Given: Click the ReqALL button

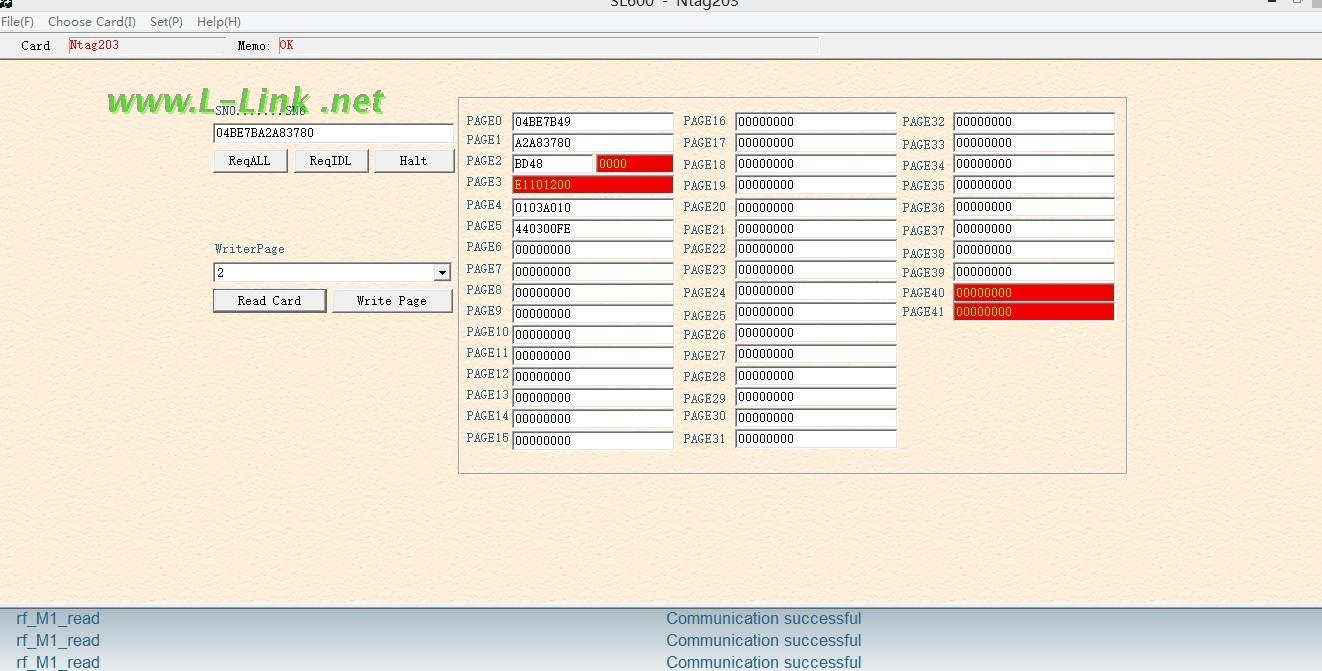Looking at the screenshot, I should tap(250, 161).
